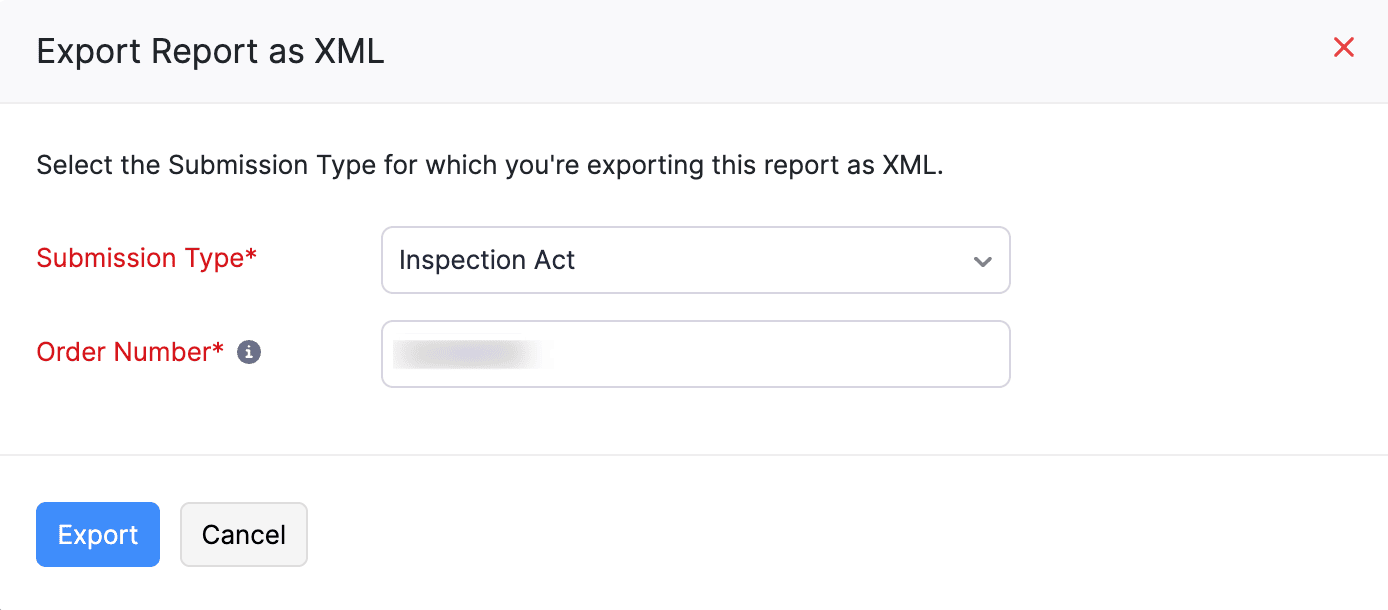Click the chevron on the Submission Type selector
The width and height of the screenshot is (1388, 610).
(981, 260)
